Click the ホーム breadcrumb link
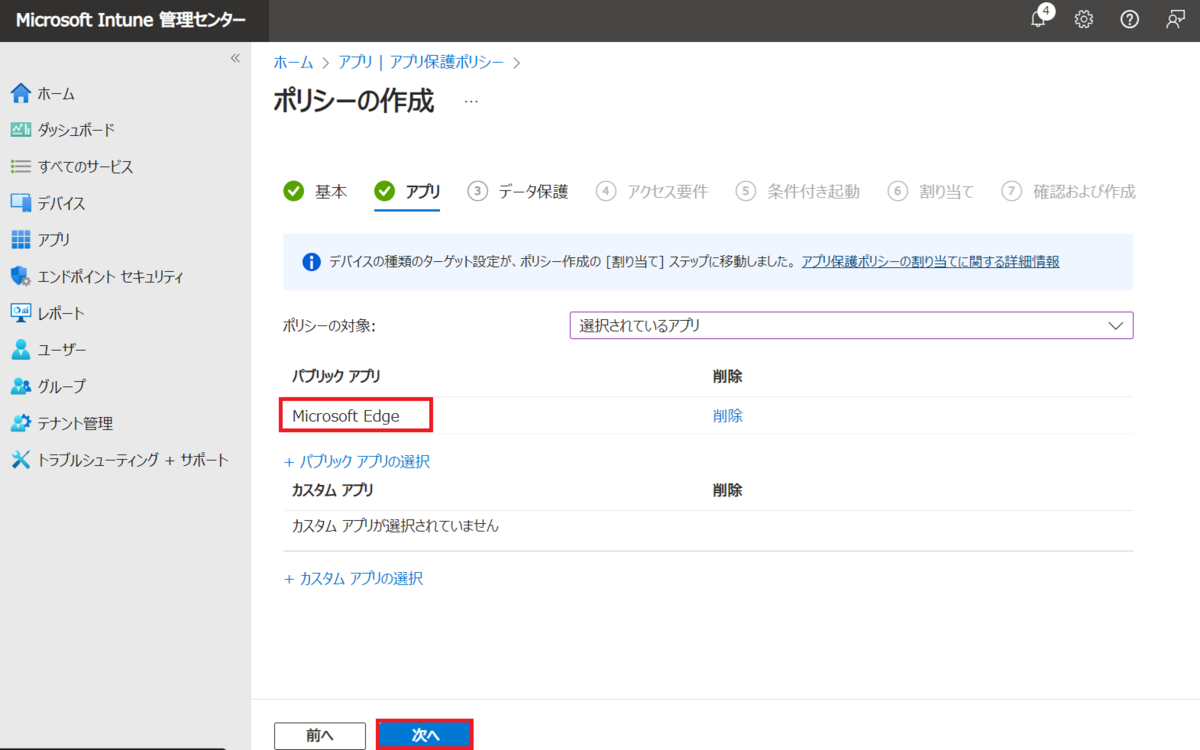1200x750 pixels. [293, 62]
